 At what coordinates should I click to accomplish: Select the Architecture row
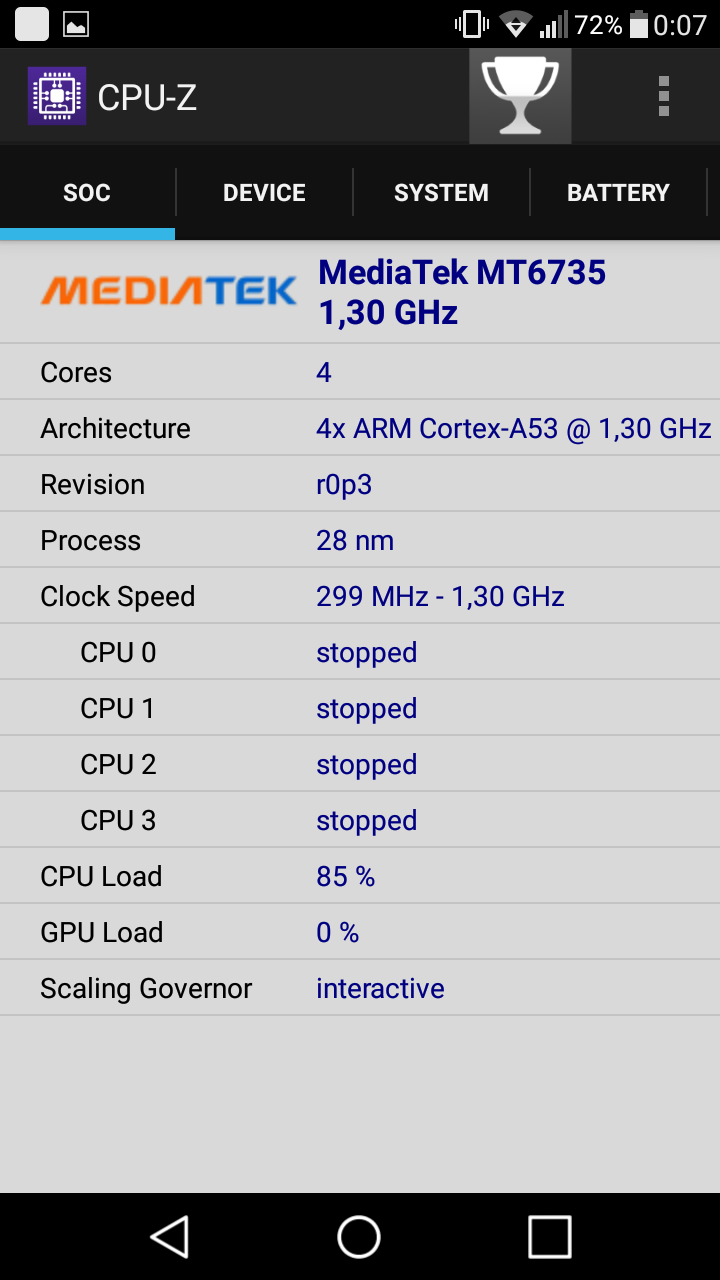[x=360, y=428]
